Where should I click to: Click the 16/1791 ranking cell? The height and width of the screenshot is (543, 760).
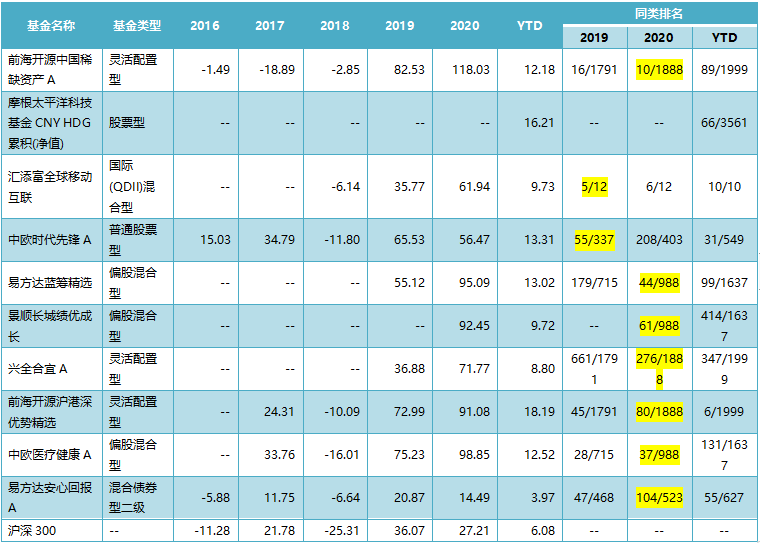click(595, 70)
